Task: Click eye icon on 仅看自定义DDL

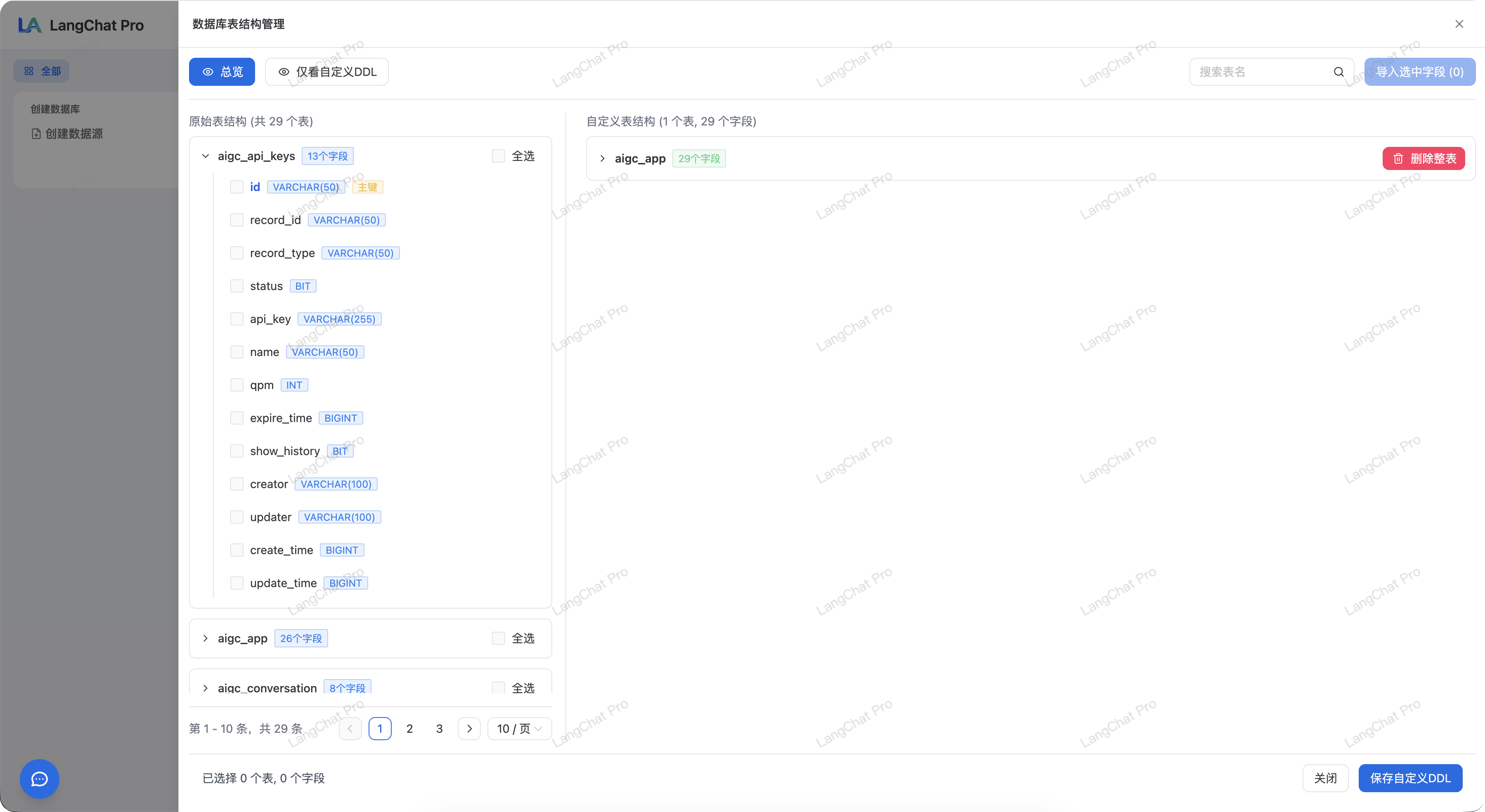Action: click(284, 72)
